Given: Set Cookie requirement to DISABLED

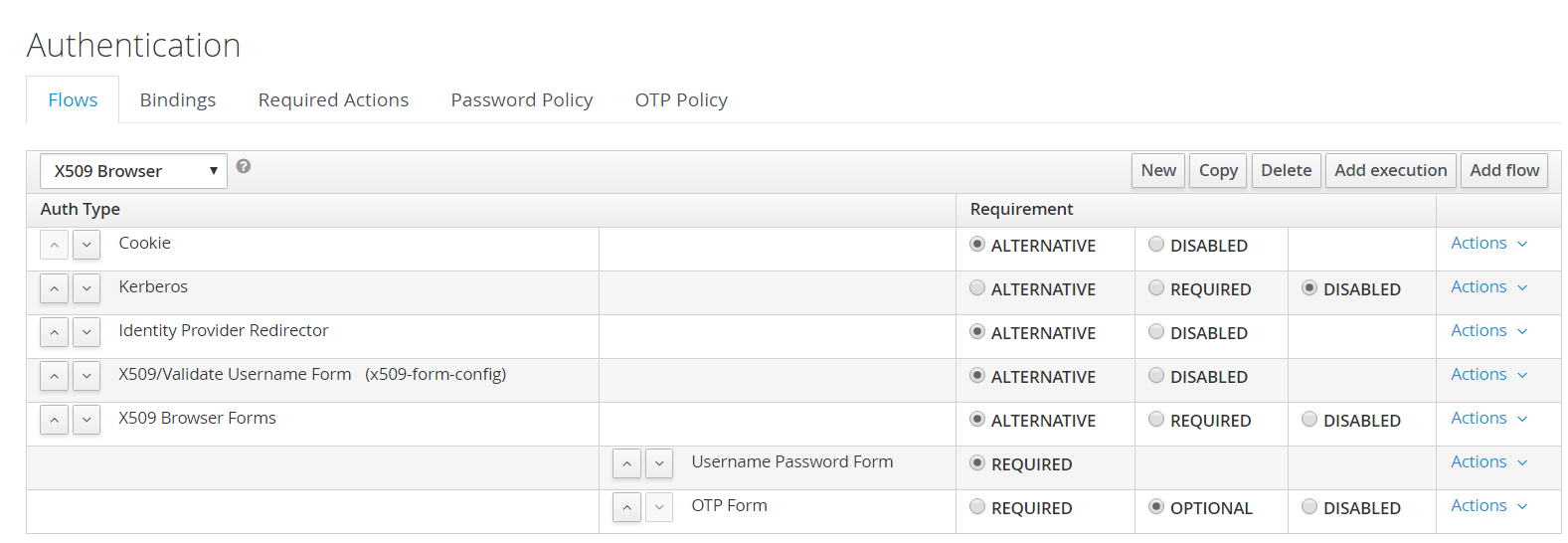Looking at the screenshot, I should tap(1156, 245).
